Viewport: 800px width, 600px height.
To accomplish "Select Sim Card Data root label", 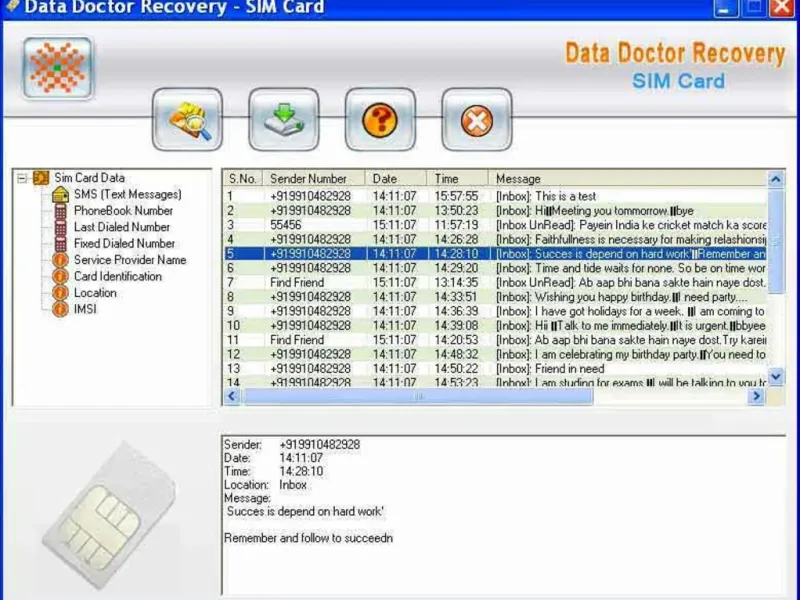I will point(89,178).
